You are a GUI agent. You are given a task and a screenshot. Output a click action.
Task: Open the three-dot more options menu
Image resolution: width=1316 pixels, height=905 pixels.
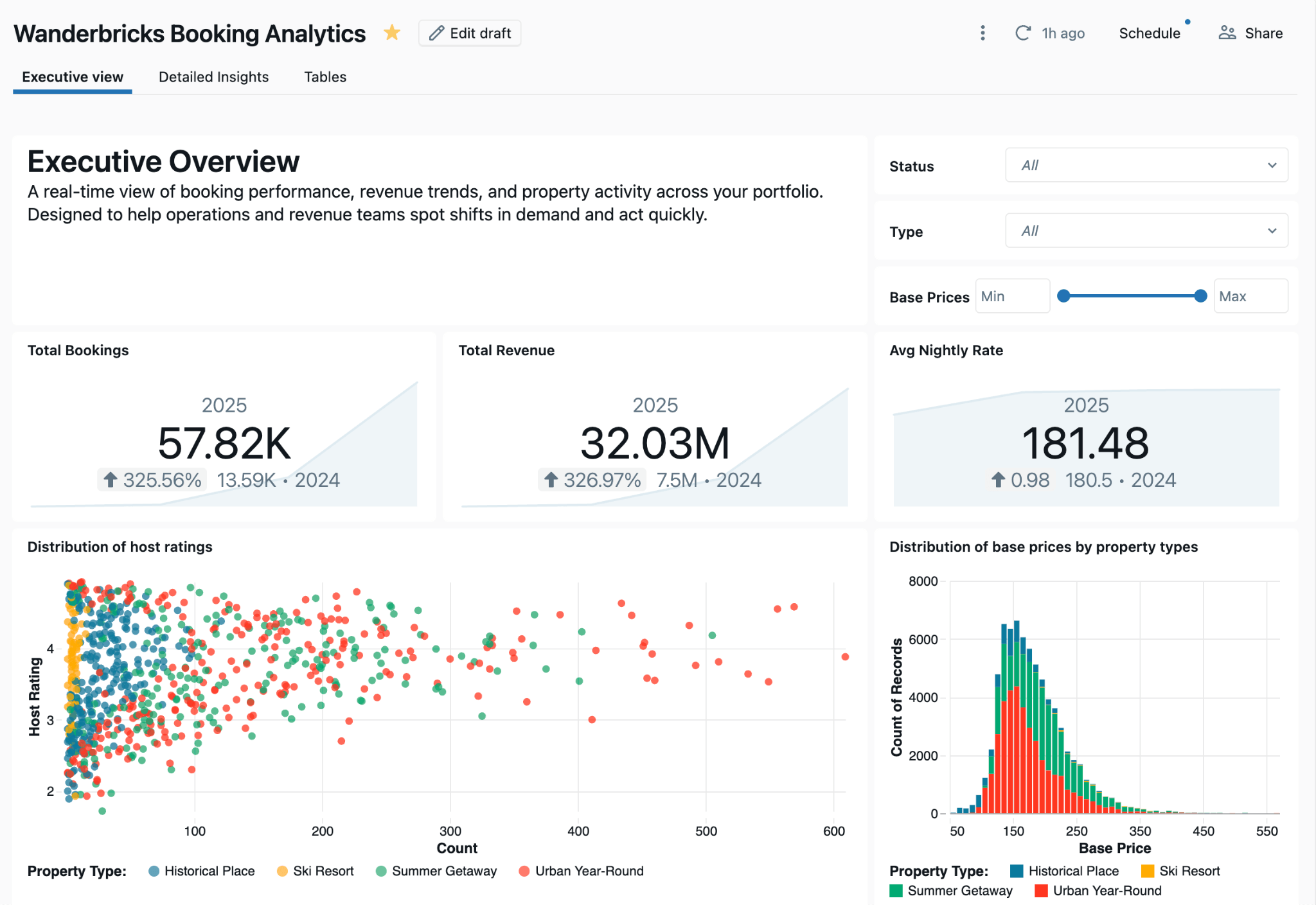[983, 33]
